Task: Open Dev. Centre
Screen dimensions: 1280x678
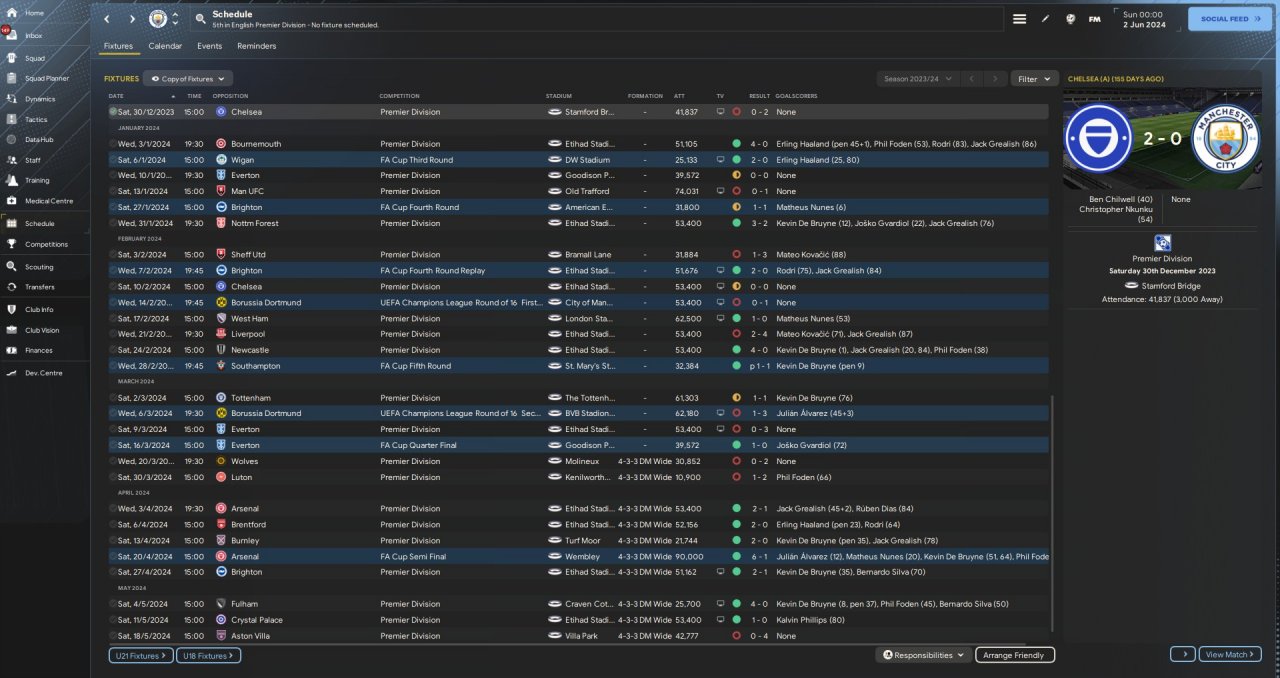Action: [x=42, y=372]
